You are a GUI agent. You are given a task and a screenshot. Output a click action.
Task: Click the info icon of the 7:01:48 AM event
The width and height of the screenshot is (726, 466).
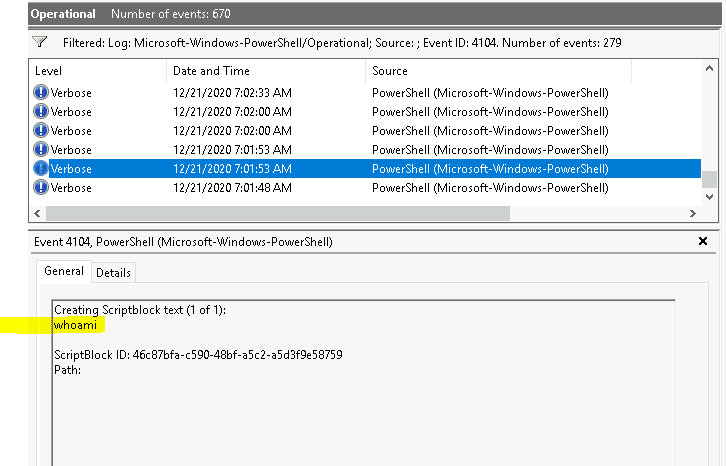[41, 187]
